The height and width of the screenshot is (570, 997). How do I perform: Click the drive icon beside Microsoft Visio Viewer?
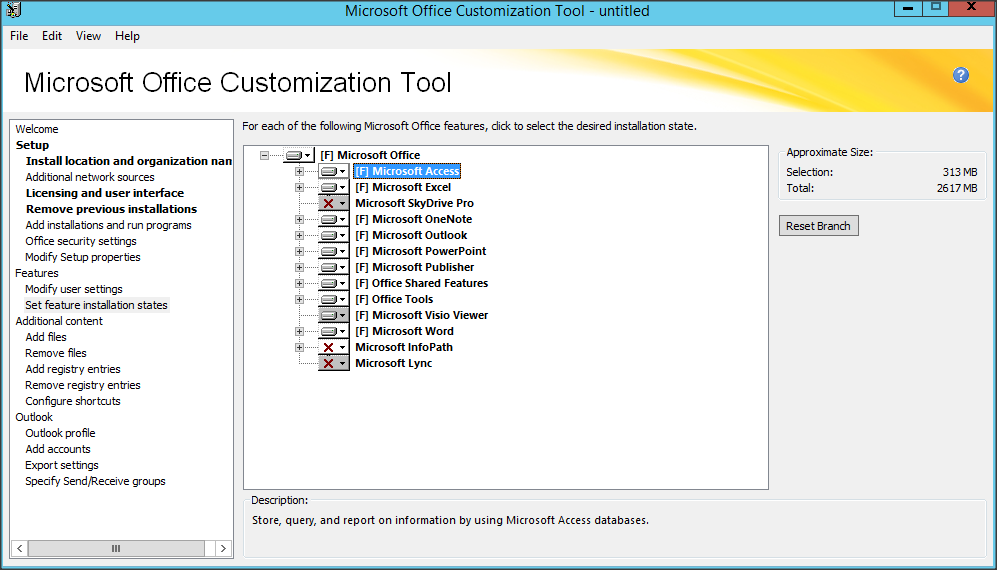333,315
